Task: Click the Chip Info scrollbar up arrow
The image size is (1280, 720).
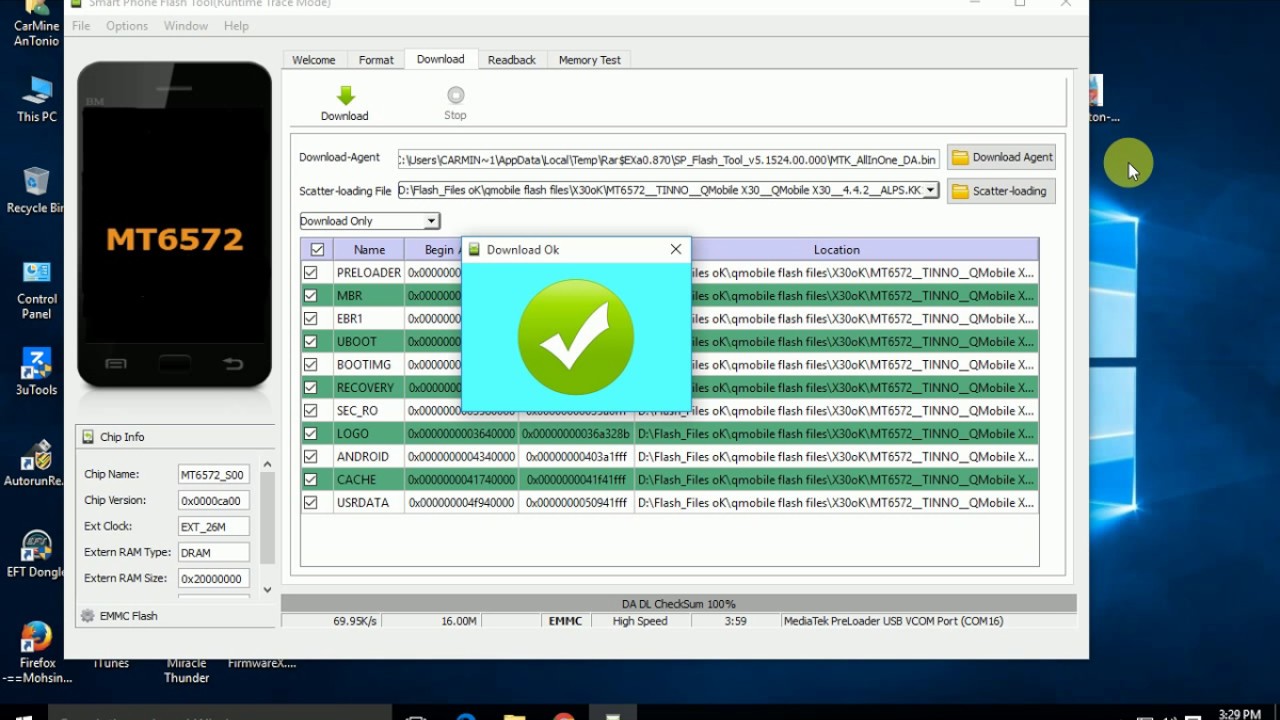Action: [x=267, y=464]
